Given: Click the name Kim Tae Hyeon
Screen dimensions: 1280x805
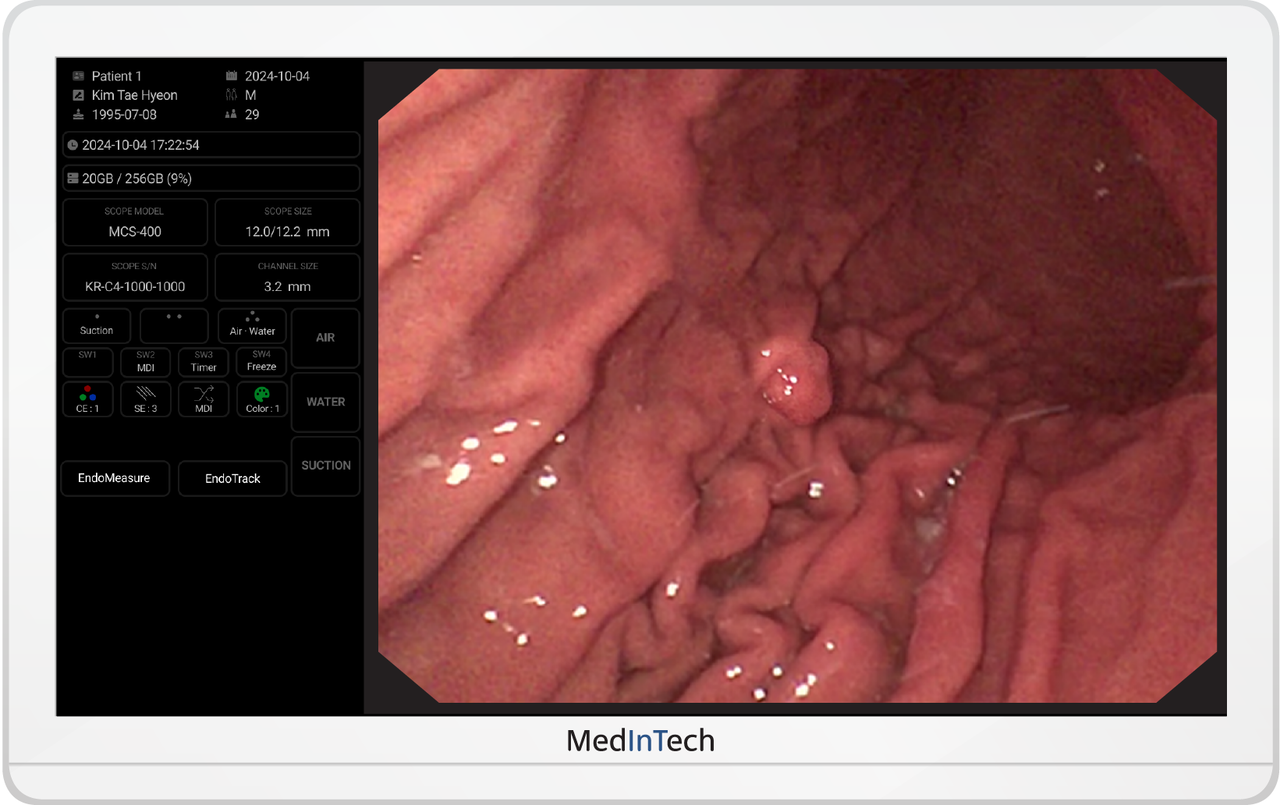Looking at the screenshot, I should pyautogui.click(x=135, y=95).
